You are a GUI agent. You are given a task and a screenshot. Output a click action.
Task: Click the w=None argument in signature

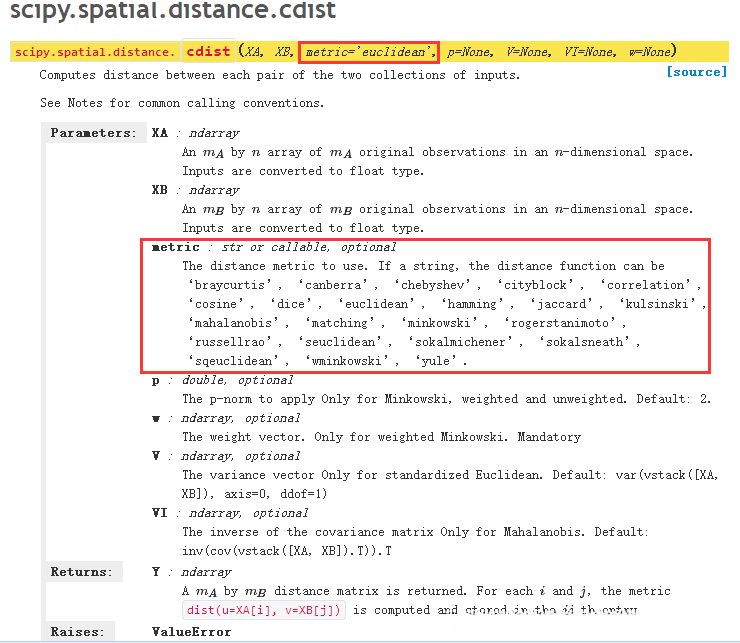(x=652, y=52)
